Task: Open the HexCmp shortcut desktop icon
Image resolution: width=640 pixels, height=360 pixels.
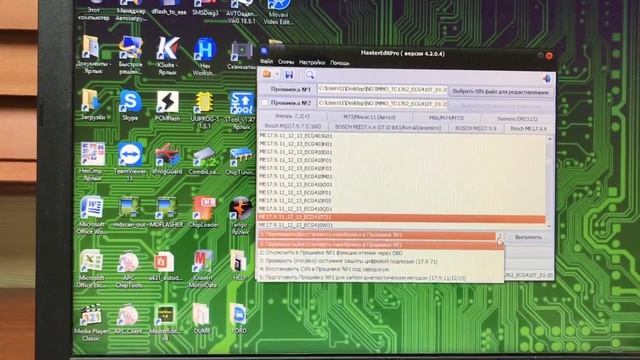Action: 92,161
